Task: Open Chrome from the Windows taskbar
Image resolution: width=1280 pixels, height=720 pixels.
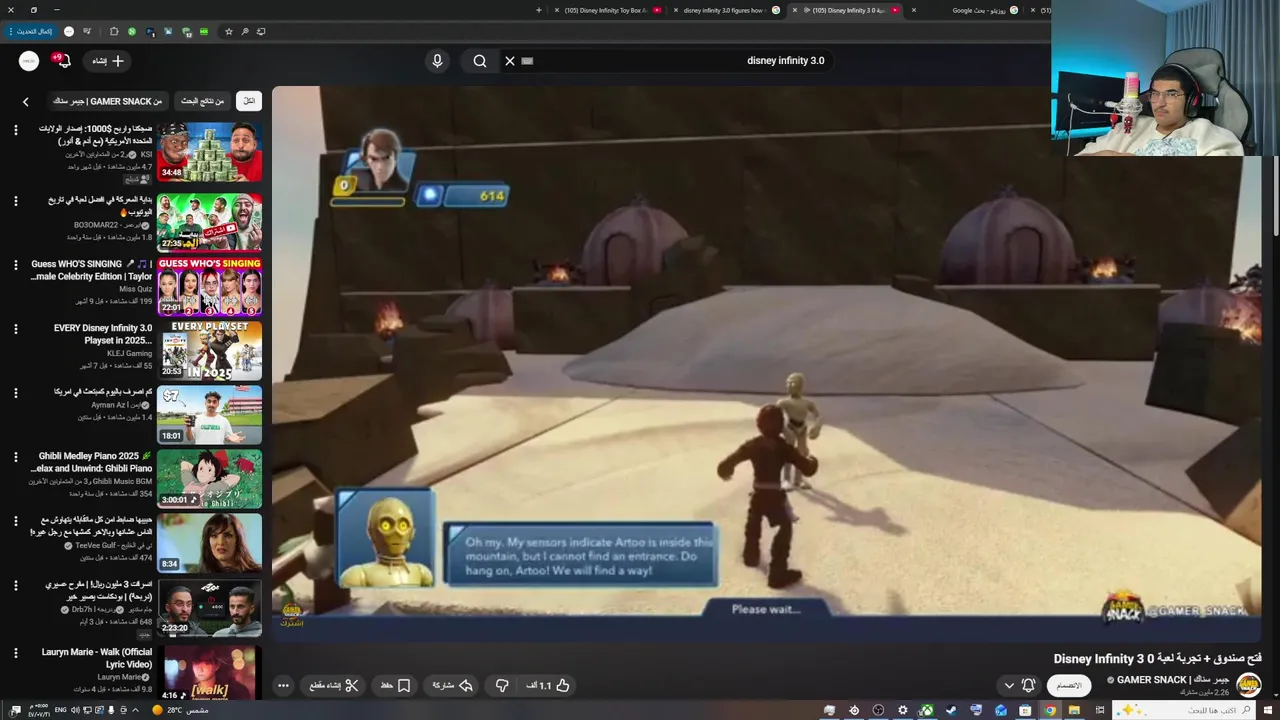Action: pos(1050,710)
